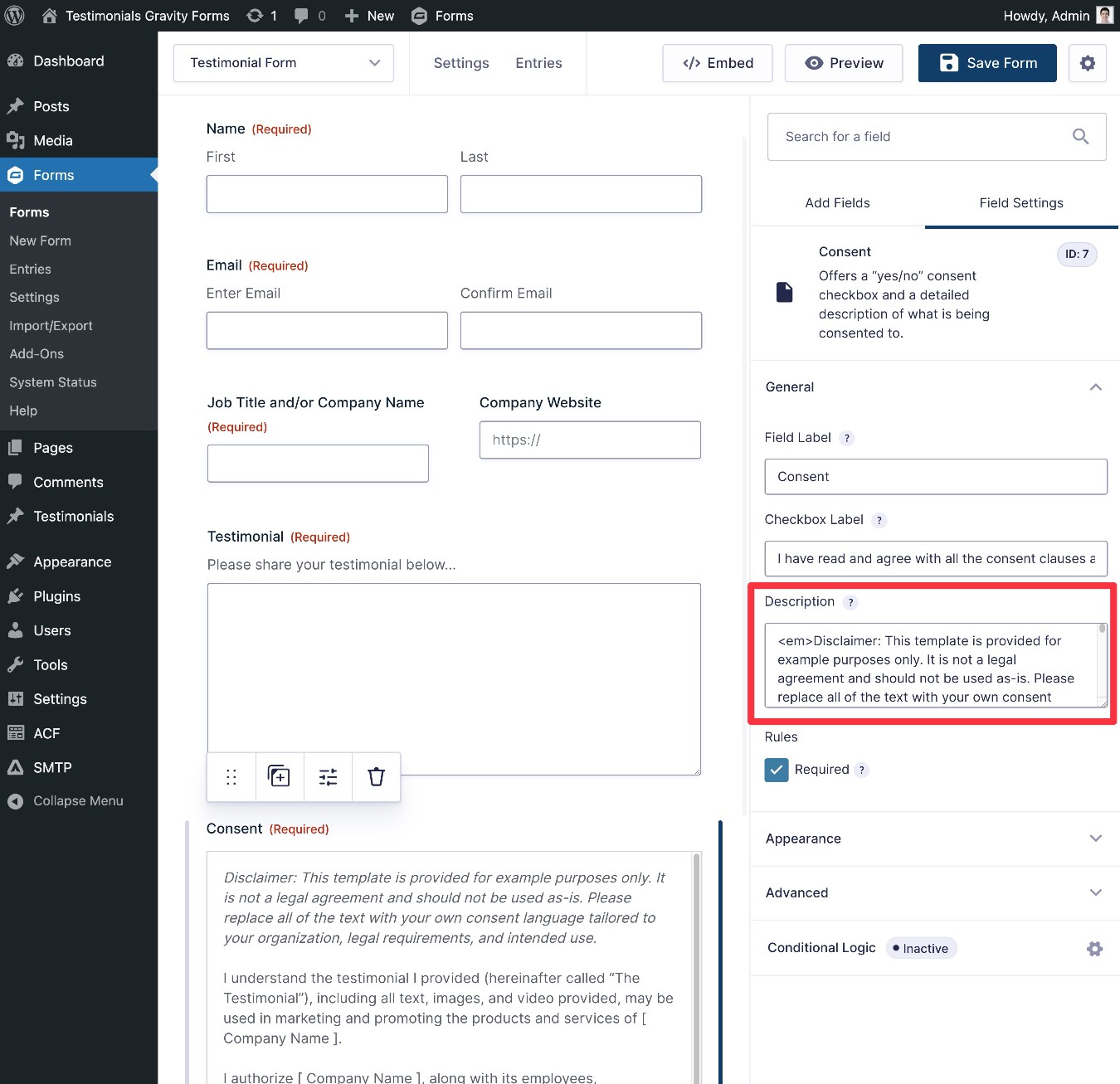Screen dimensions: 1120x1084
Task: Collapse the General settings section
Action: (x=1096, y=387)
